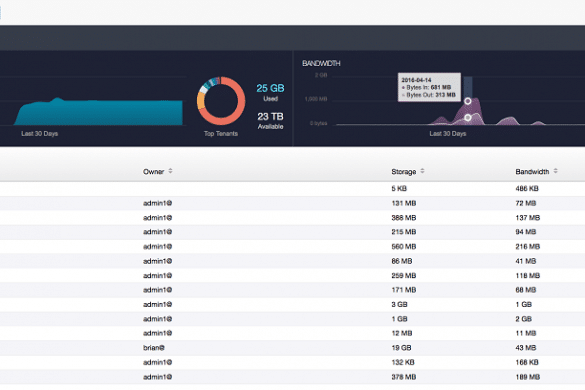Sort table by Storage column arrows
Image resolution: width=585 pixels, height=390 pixels.
pos(422,171)
